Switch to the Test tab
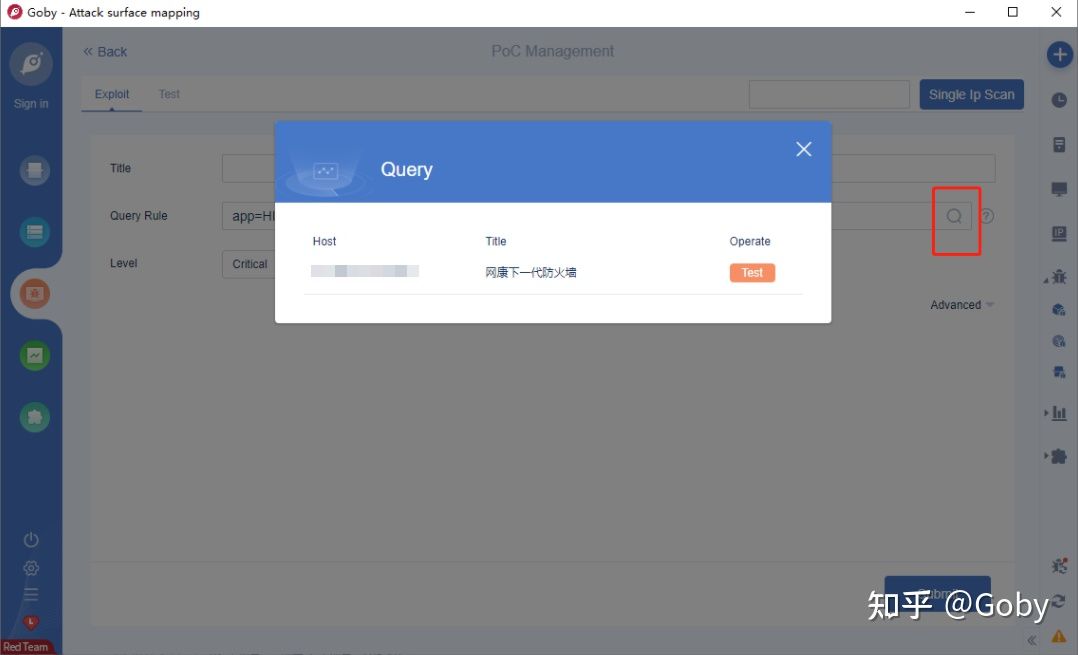Image resolution: width=1078 pixels, height=655 pixels. pos(169,94)
